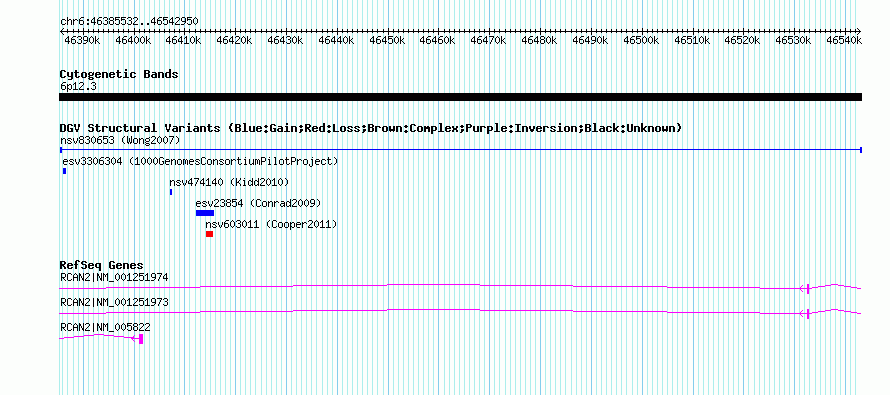
Task: Open the RCAN2|NM_001251973 transcript label
Action: pos(114,302)
